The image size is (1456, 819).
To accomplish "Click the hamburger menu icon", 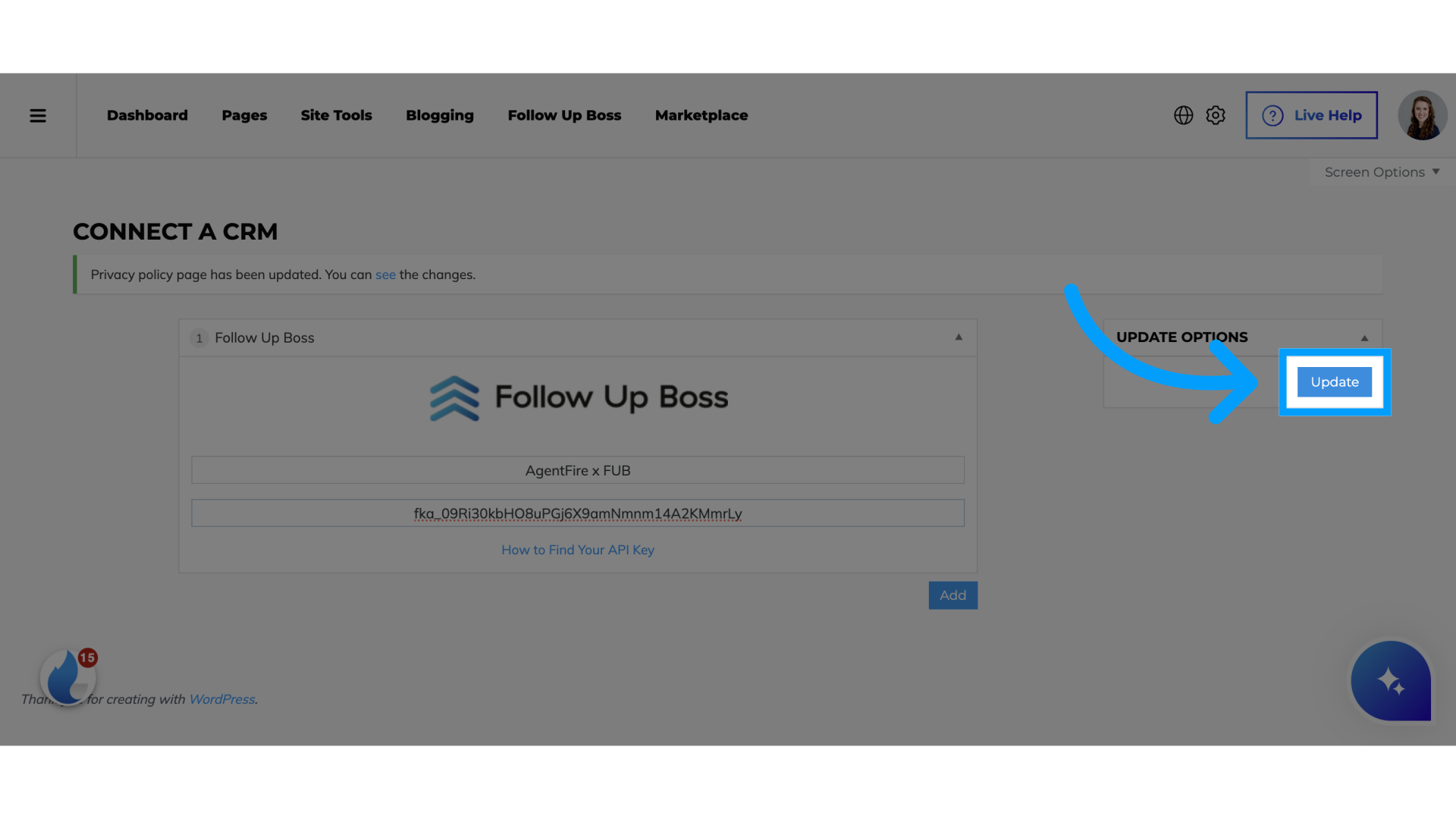I will click(37, 114).
